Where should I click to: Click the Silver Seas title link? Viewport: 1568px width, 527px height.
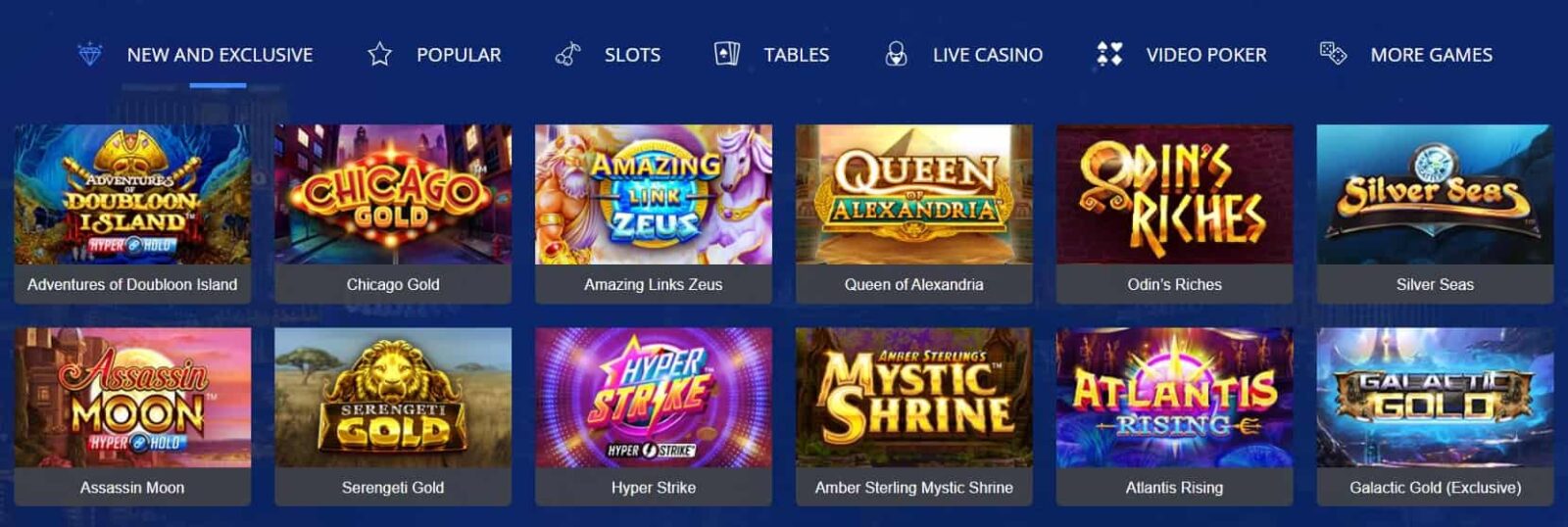pyautogui.click(x=1435, y=285)
